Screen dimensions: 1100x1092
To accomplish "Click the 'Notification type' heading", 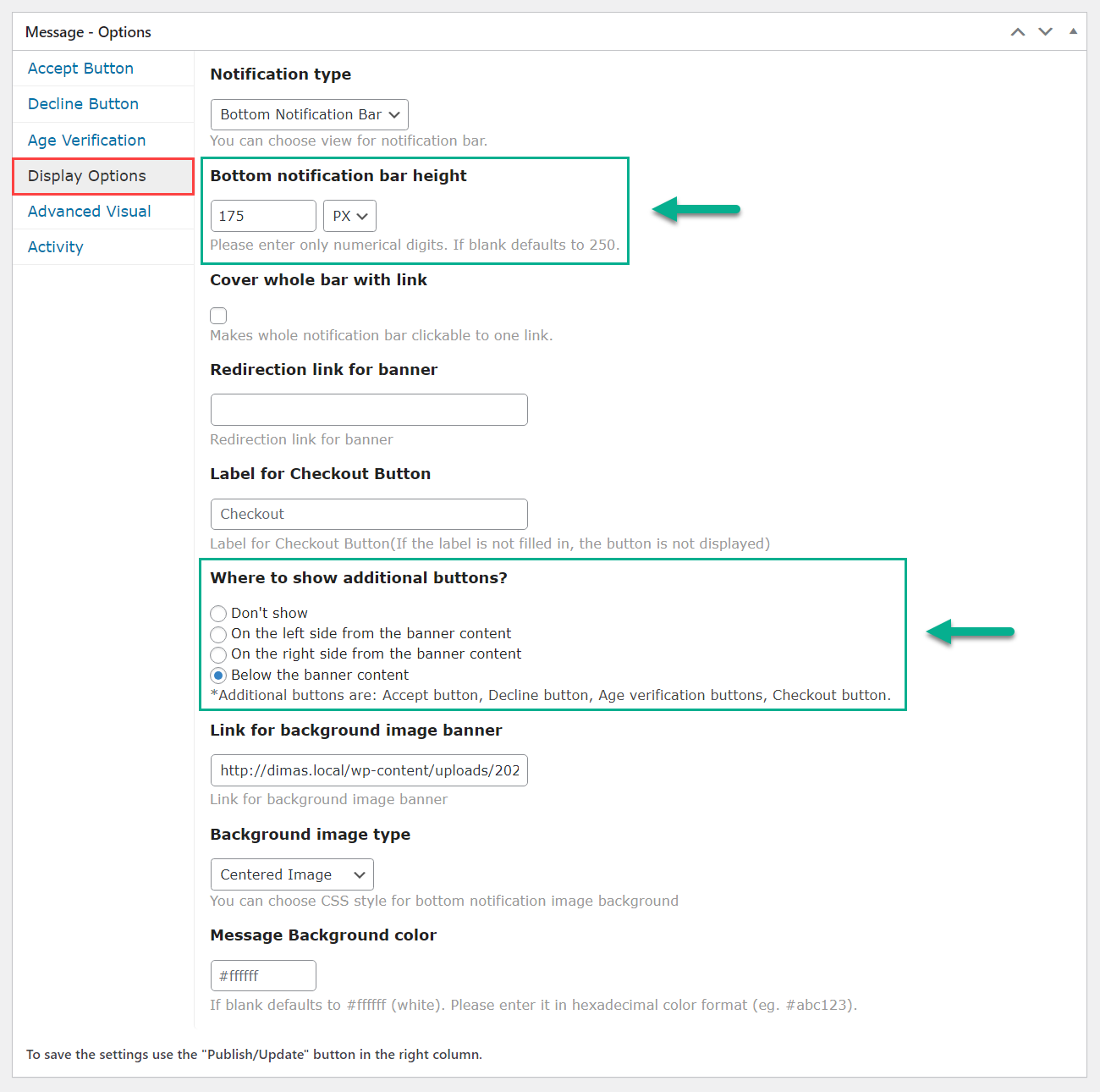I will [280, 74].
